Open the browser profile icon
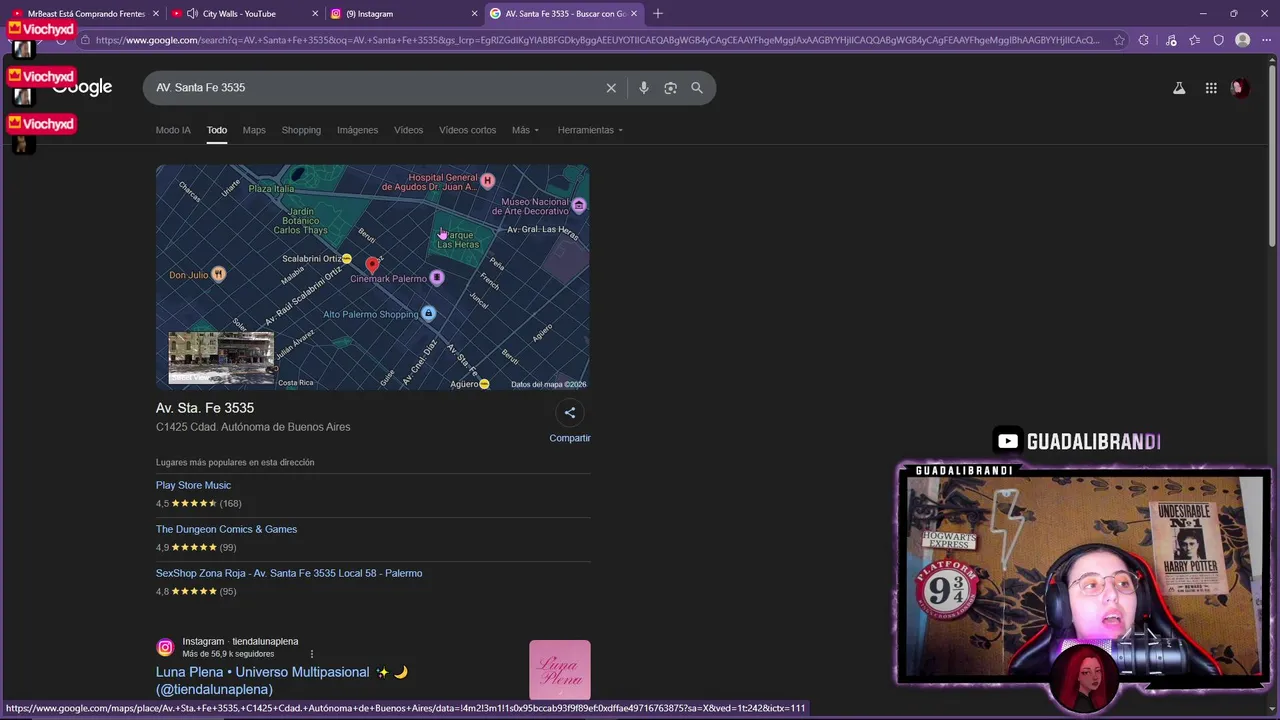This screenshot has width=1280, height=720. 1242,40
